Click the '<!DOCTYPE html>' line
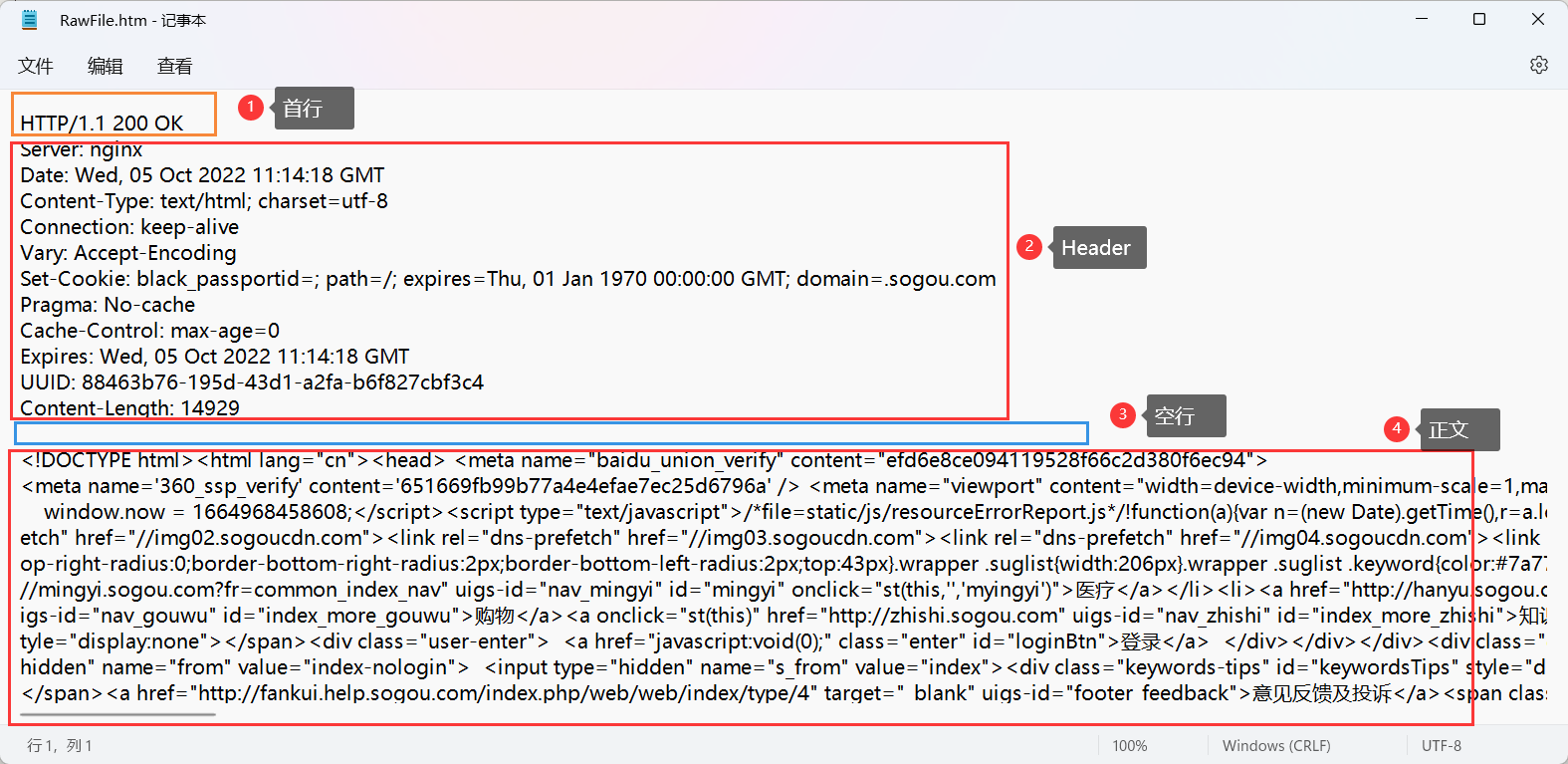The width and height of the screenshot is (1568, 764). (x=643, y=460)
